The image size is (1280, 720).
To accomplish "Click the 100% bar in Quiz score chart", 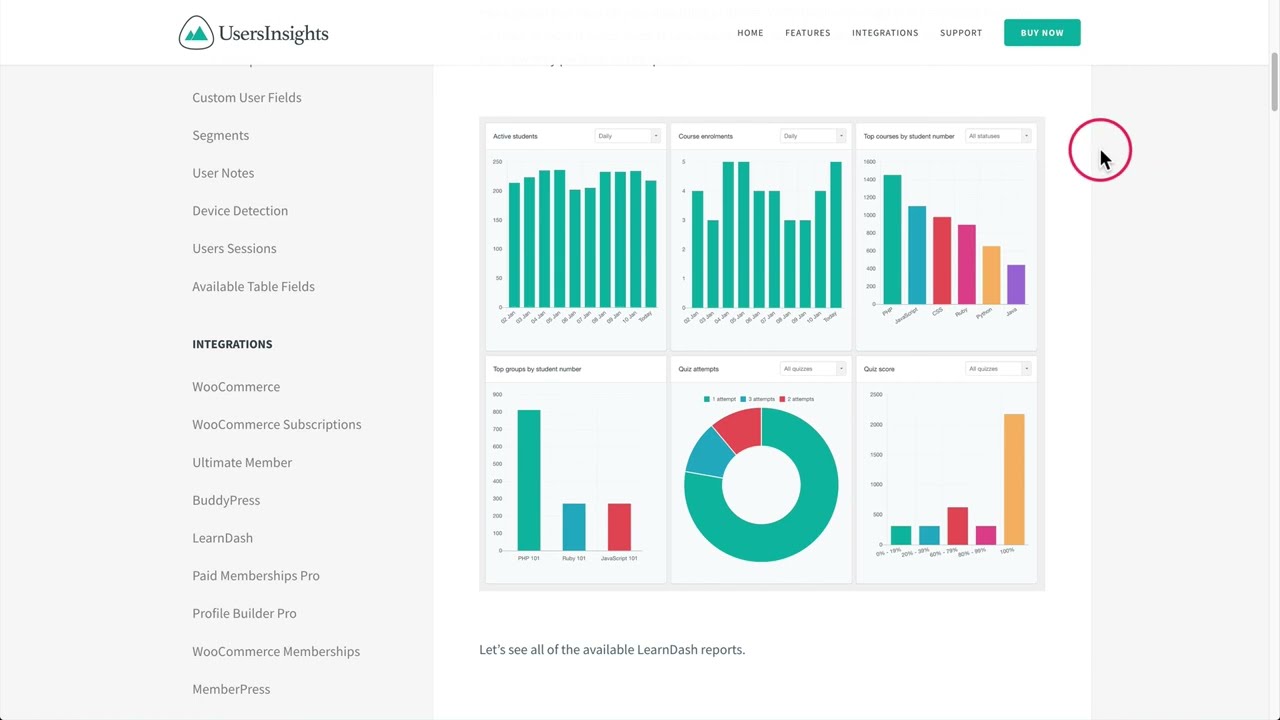I will coord(1014,479).
